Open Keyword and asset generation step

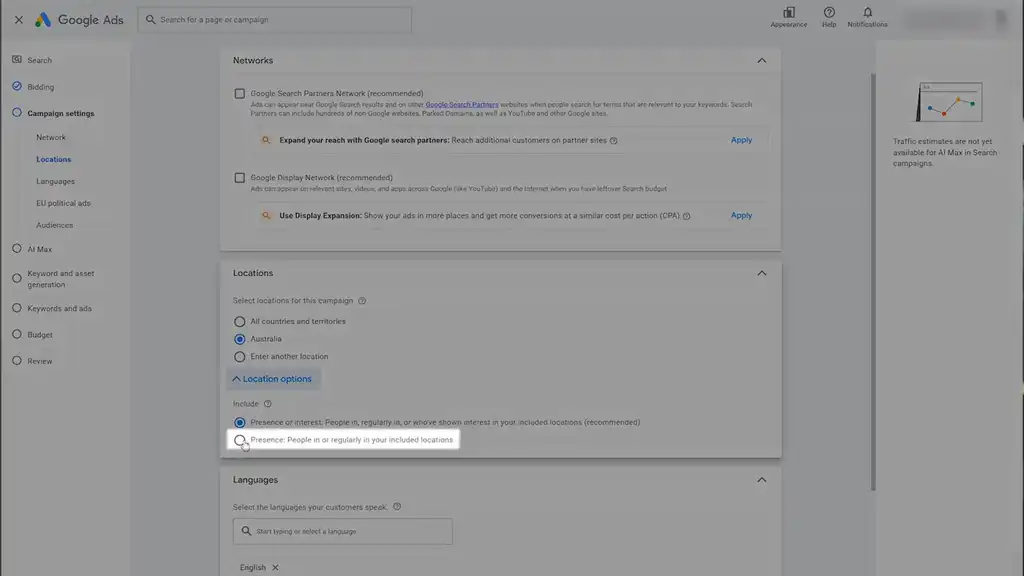click(61, 279)
